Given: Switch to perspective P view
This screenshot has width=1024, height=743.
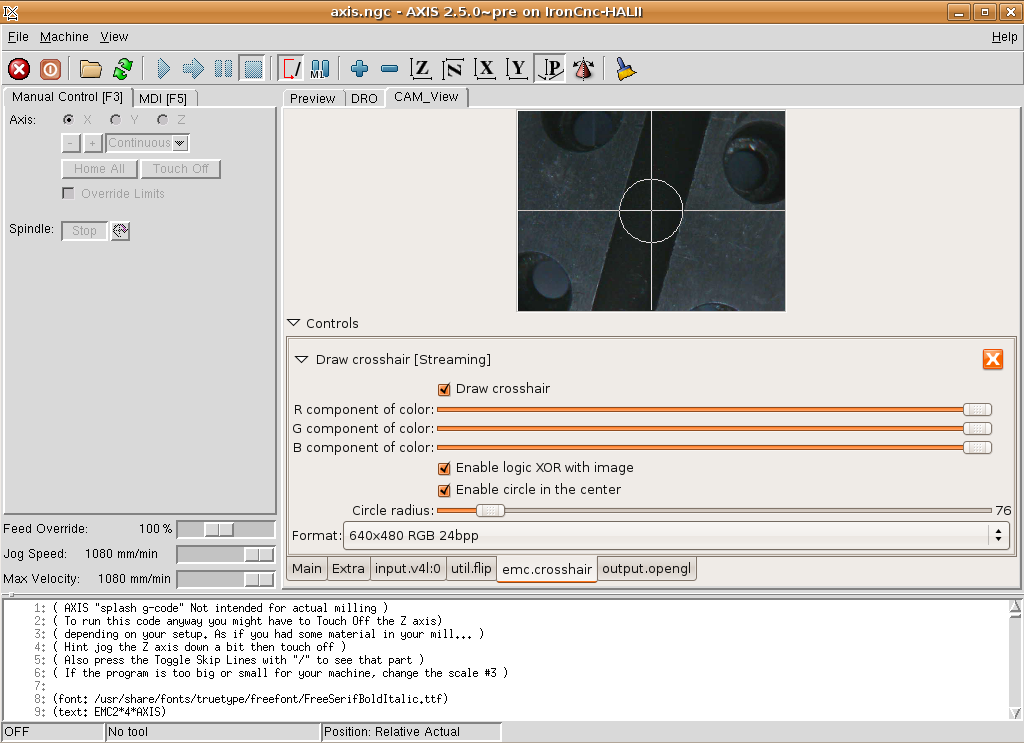Looking at the screenshot, I should pos(550,69).
